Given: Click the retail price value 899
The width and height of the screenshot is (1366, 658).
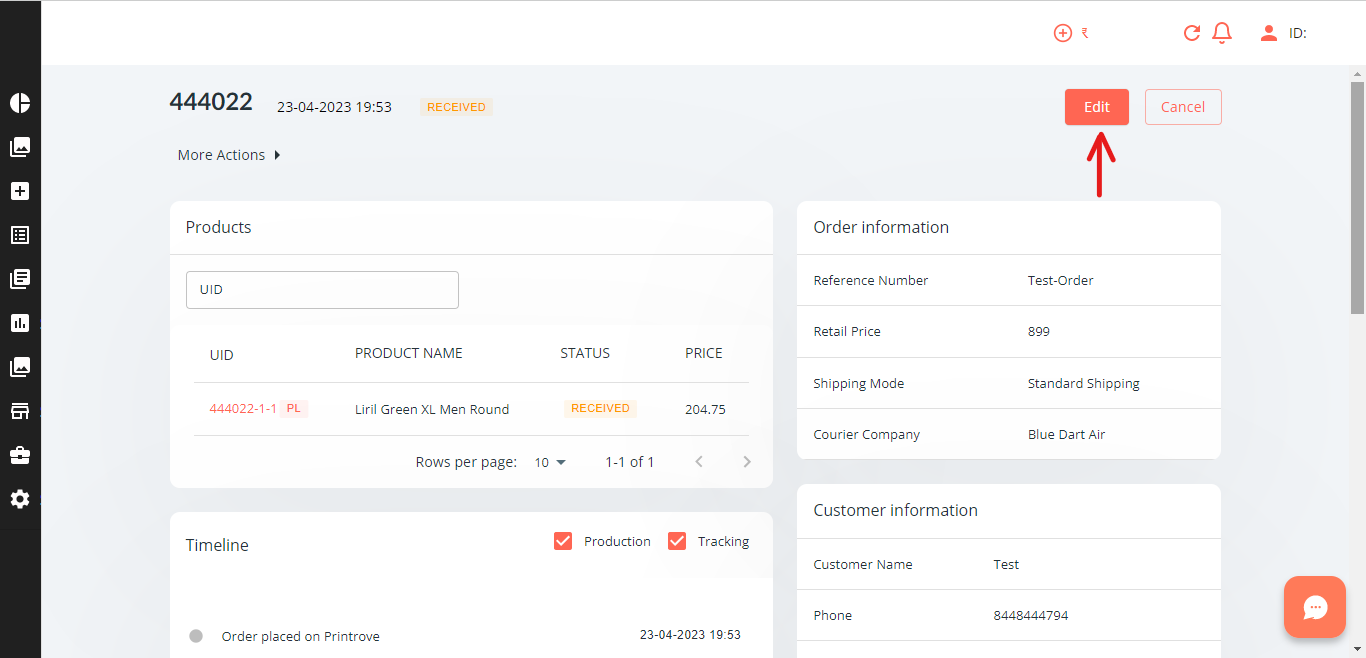Looking at the screenshot, I should point(1038,331).
